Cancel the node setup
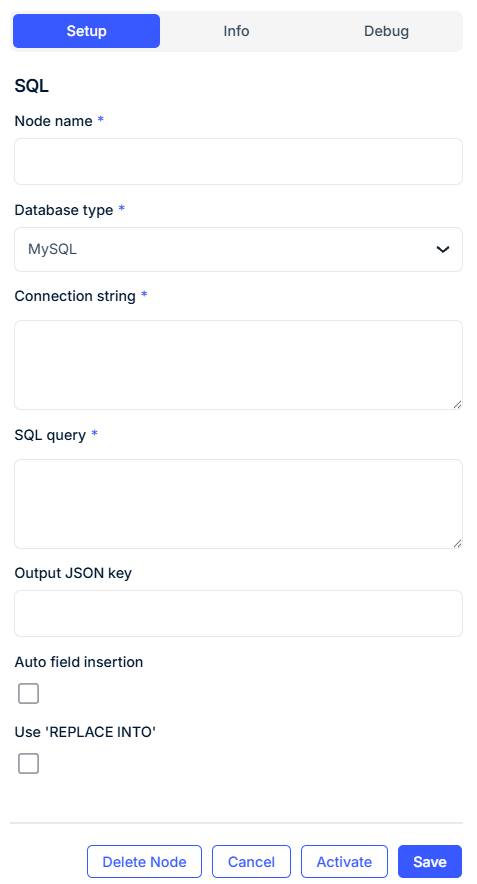The width and height of the screenshot is (477, 884). coord(251,861)
